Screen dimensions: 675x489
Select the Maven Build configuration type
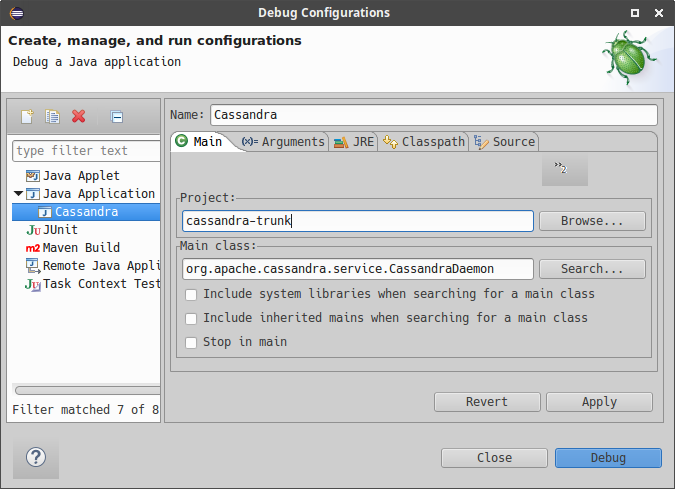pos(80,248)
